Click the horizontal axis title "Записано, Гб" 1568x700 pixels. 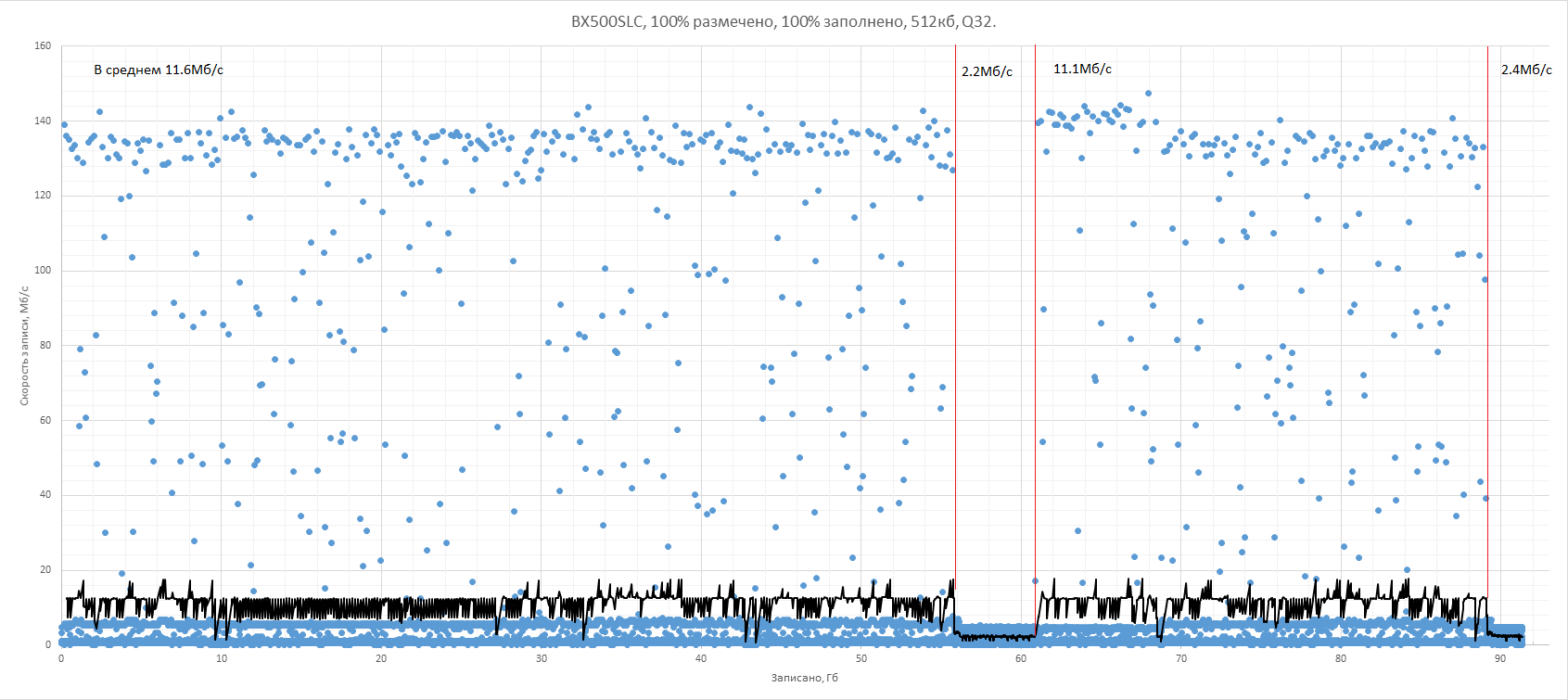(804, 678)
